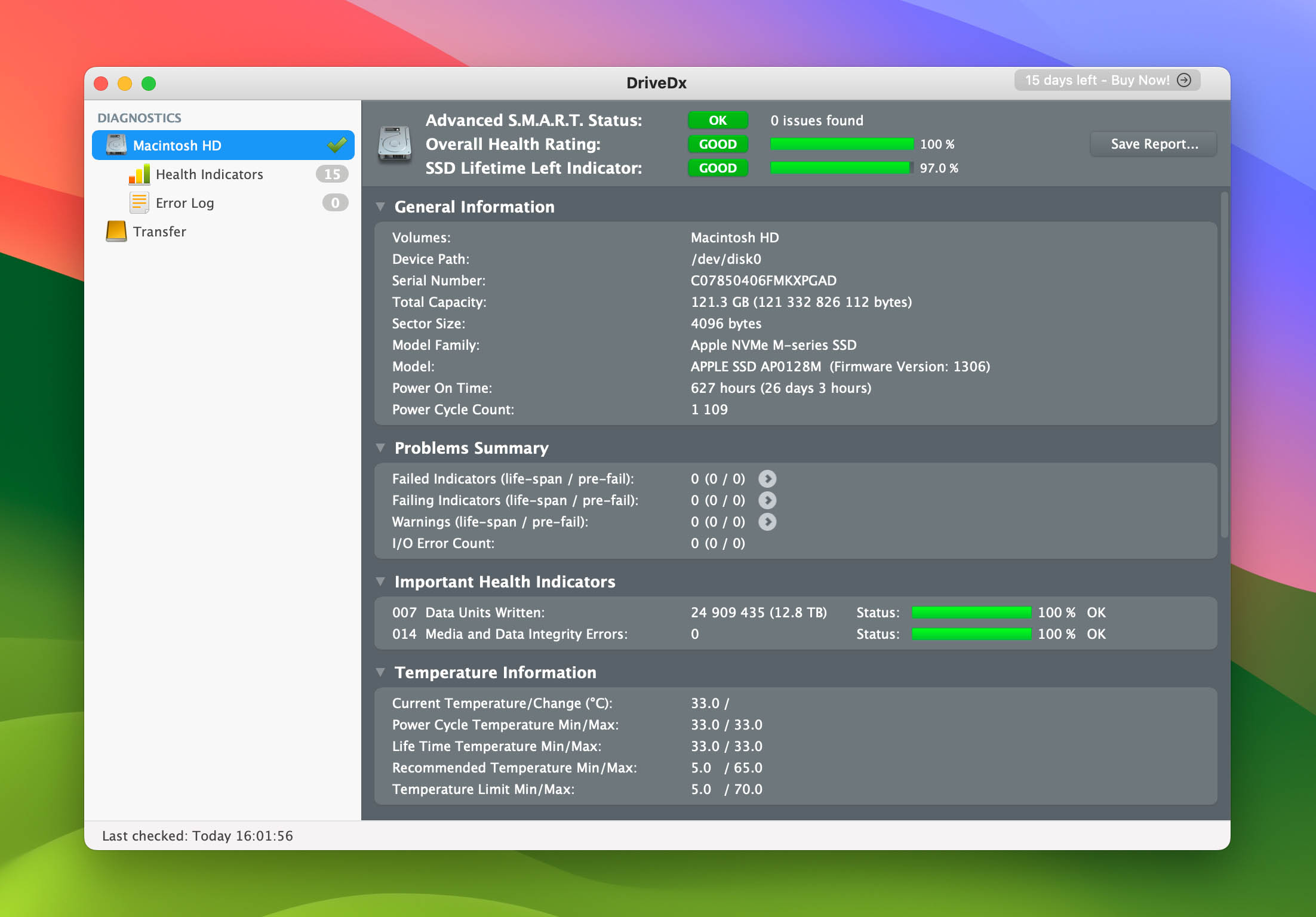Open Error Log in the sidebar

[x=223, y=202]
